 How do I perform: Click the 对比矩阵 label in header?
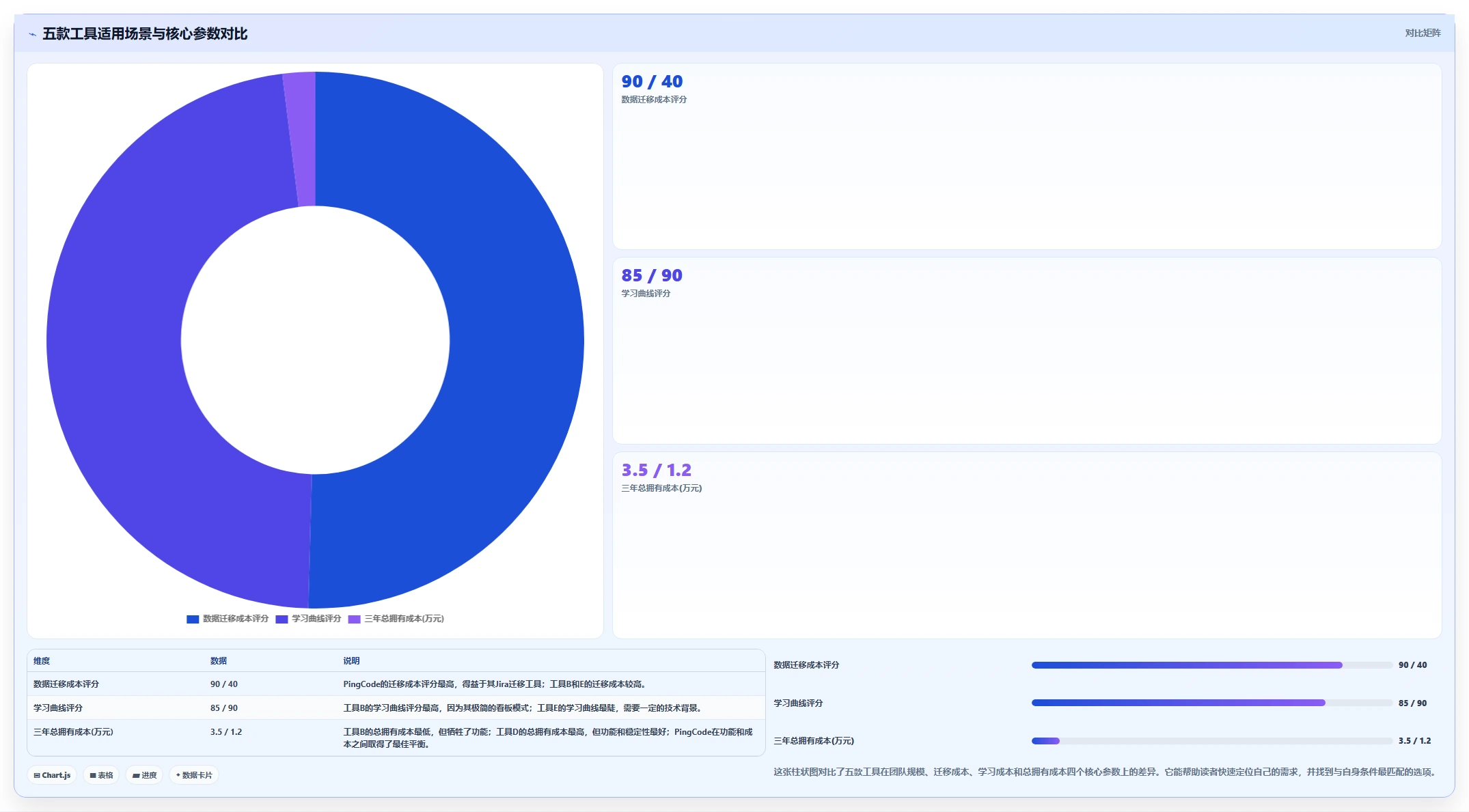point(1423,33)
